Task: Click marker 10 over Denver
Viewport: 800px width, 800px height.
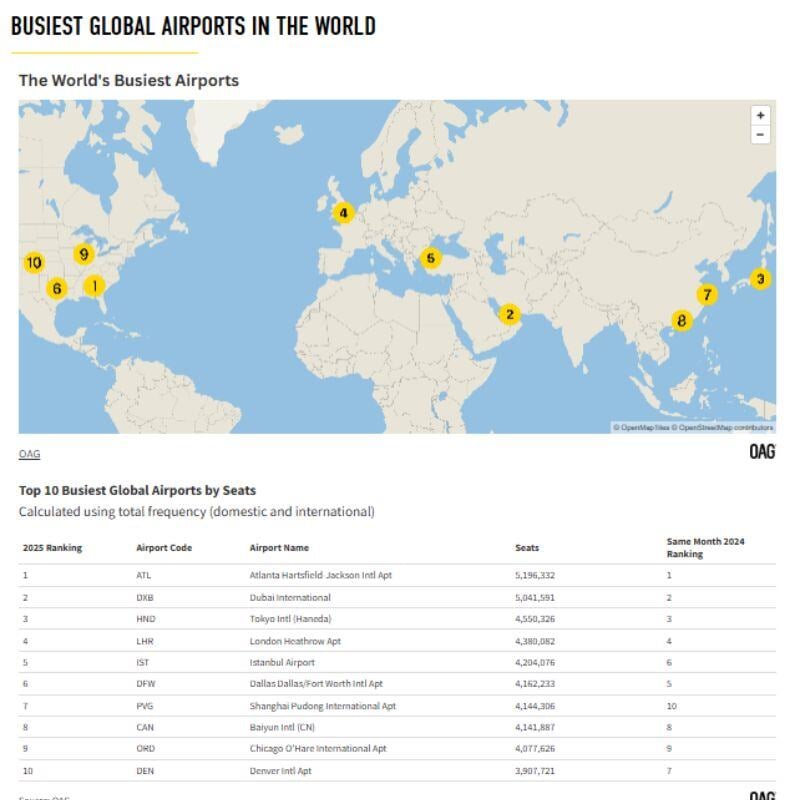Action: (x=34, y=263)
